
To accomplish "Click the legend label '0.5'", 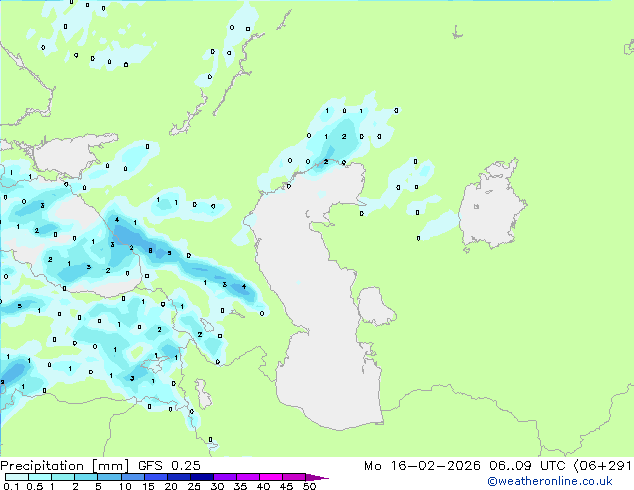I will point(34,486).
